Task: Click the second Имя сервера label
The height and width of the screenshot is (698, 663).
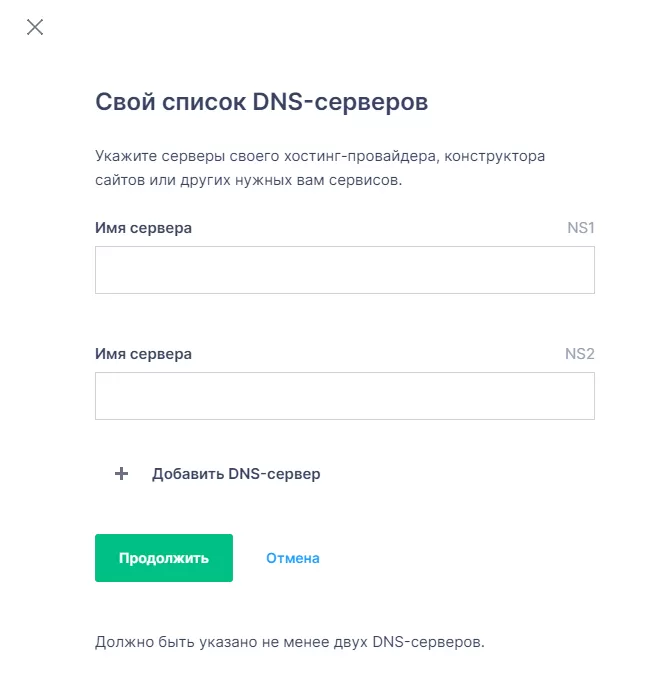Action: click(x=143, y=354)
